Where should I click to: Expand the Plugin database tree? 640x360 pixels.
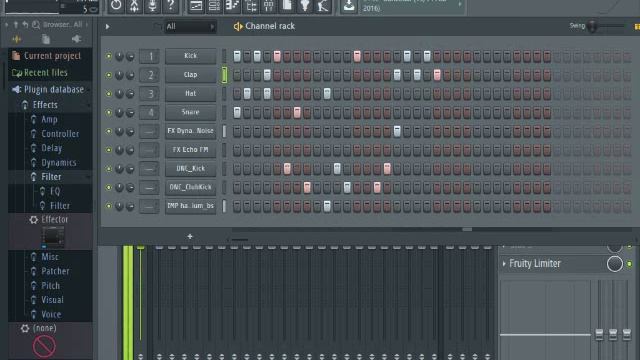tap(54, 89)
